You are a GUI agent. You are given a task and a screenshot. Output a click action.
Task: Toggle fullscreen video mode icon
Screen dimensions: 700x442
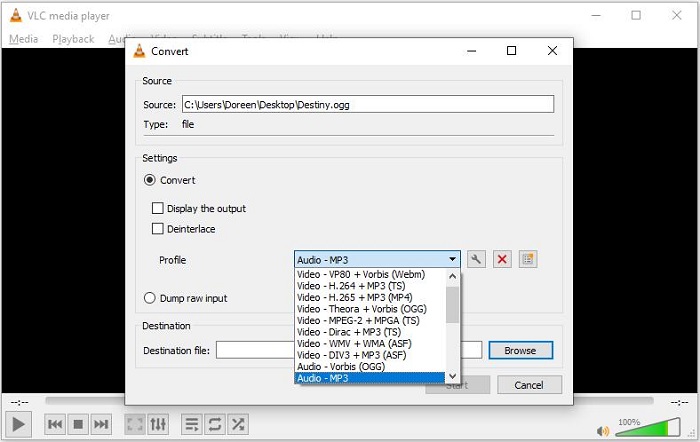point(135,425)
